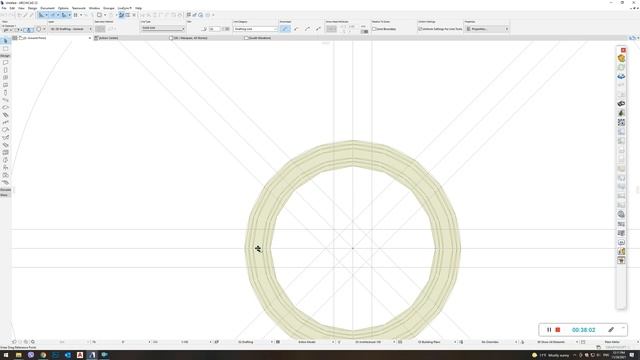Toggle the Cover Boundary checkbox

pyautogui.click(x=374, y=29)
